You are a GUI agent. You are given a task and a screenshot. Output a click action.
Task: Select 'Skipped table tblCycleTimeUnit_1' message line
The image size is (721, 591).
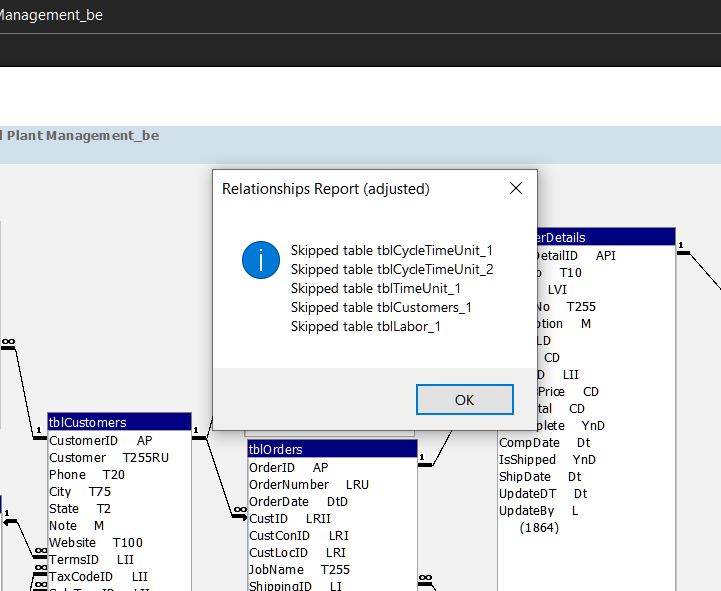(392, 251)
